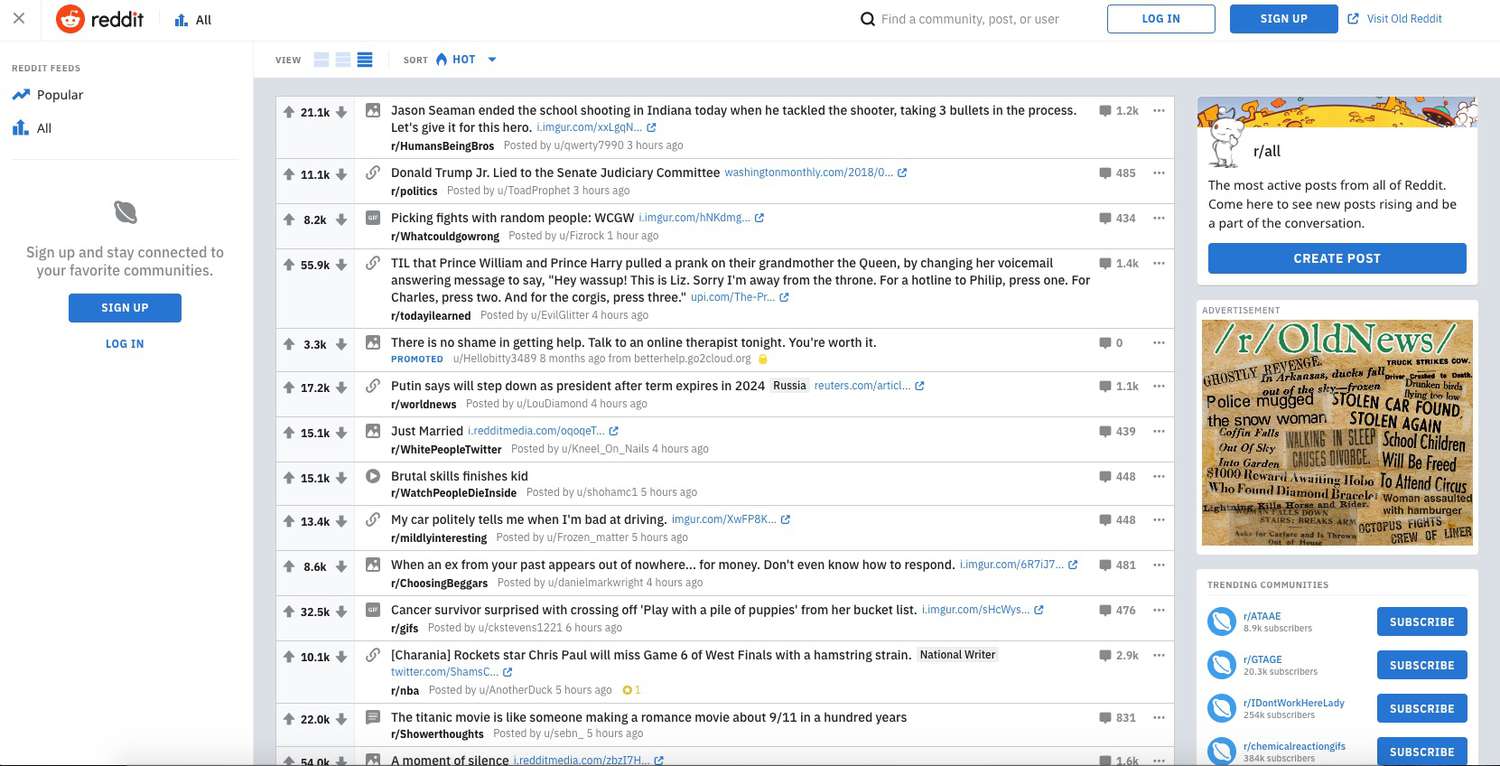Subscribe to r/ATAAE
1500x766 pixels.
(1422, 622)
